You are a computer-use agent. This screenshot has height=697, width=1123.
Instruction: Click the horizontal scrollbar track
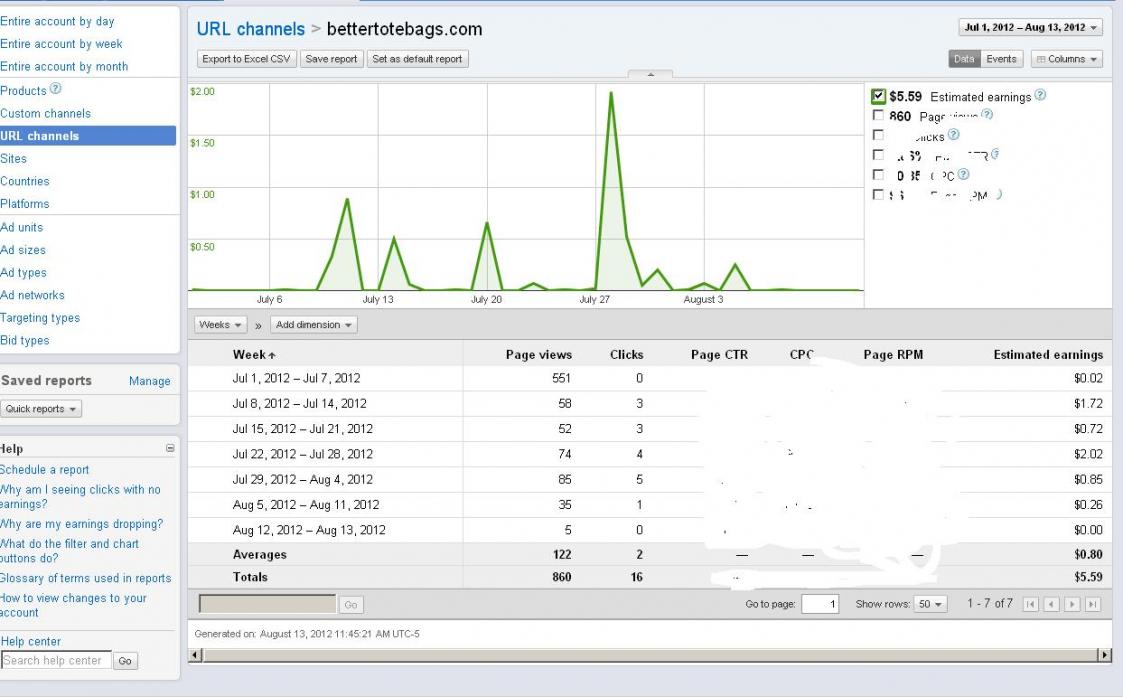point(650,655)
